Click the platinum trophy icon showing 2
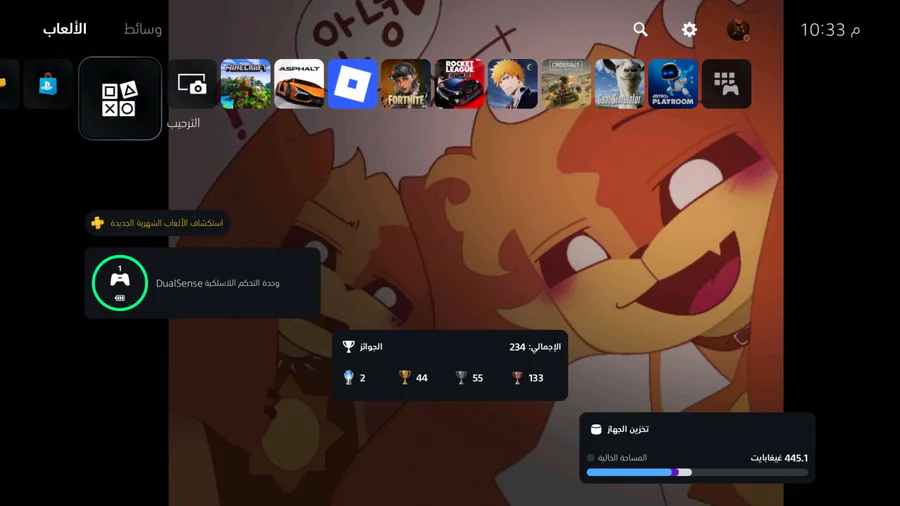This screenshot has width=900, height=506. coord(348,377)
